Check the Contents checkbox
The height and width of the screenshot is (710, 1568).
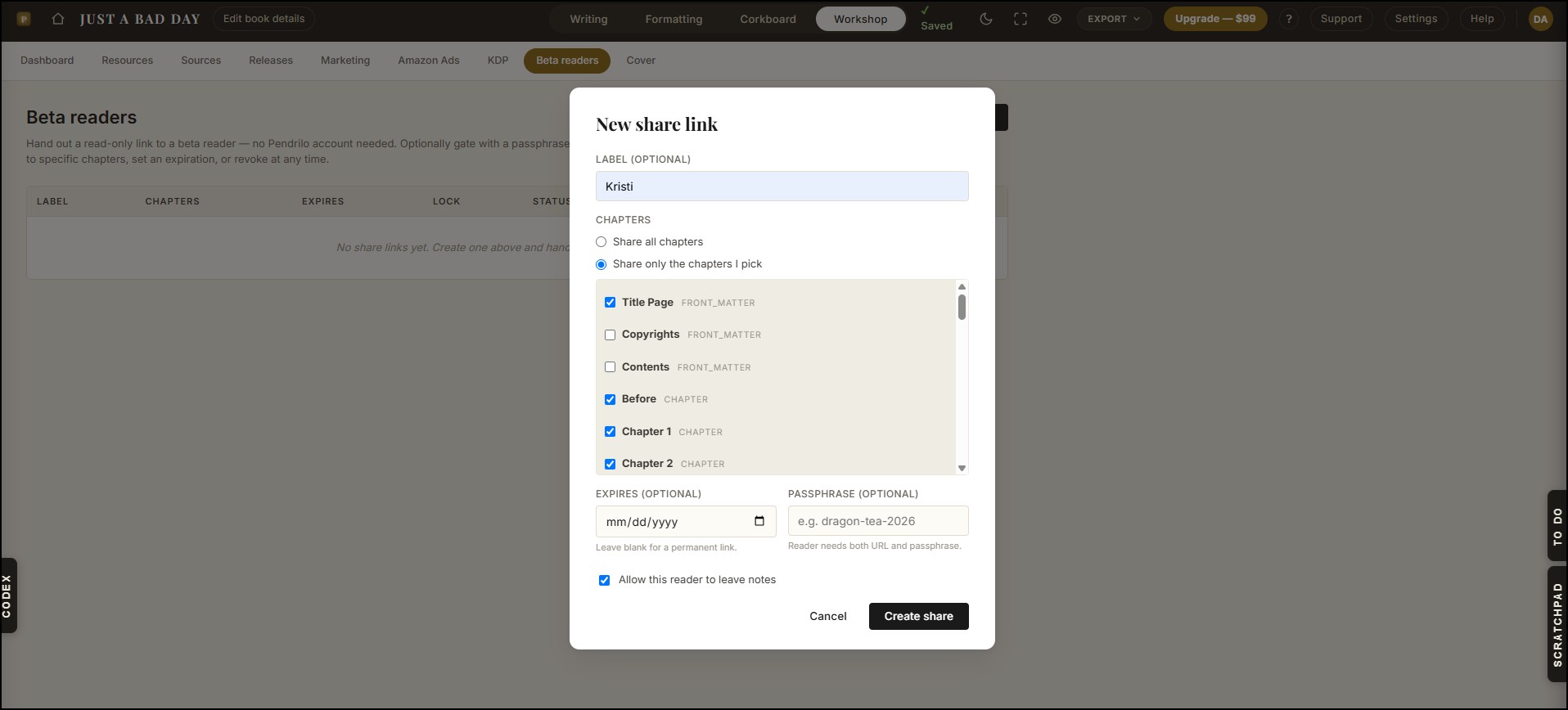(x=610, y=367)
